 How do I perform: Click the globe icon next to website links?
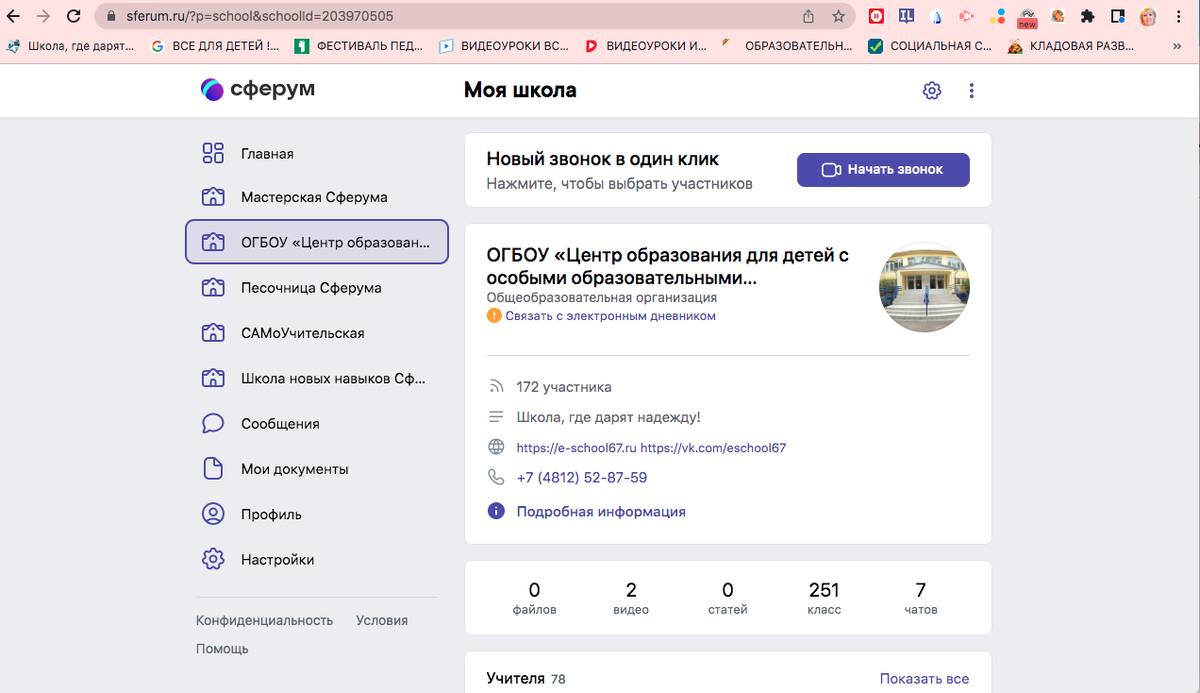(496, 447)
